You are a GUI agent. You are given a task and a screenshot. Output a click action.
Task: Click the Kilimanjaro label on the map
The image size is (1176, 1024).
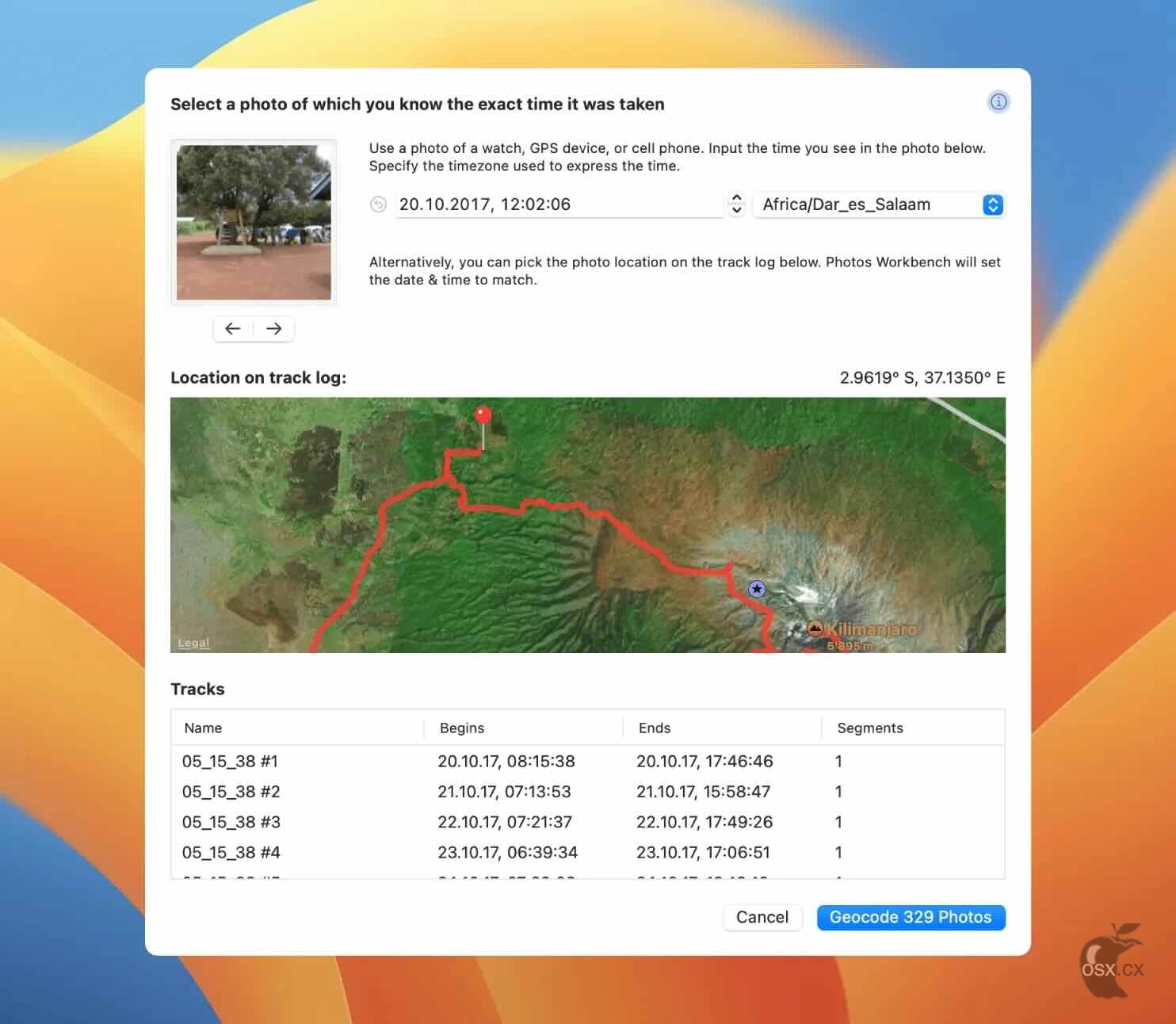click(872, 629)
